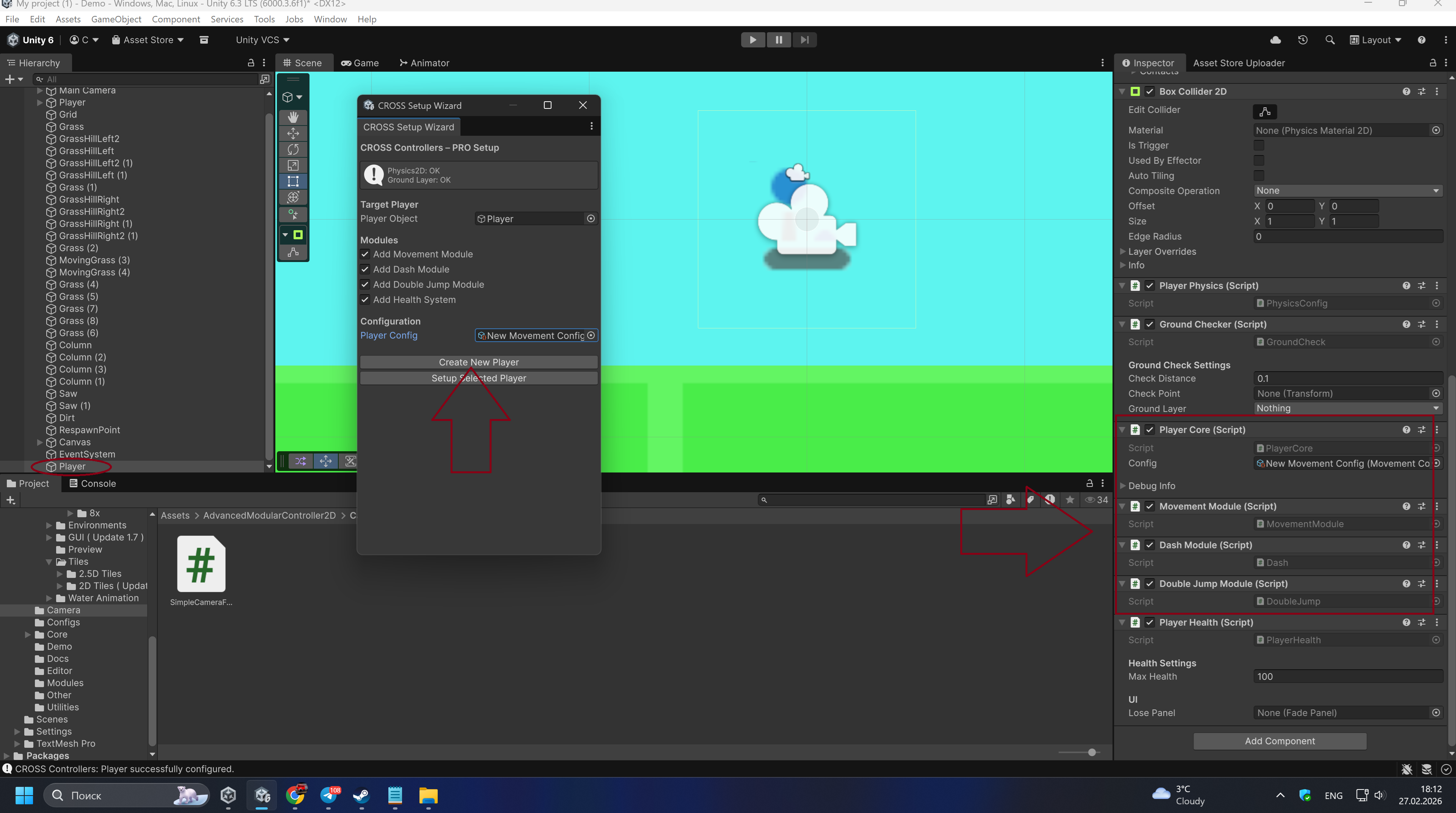
Task: Open the global search magnifier icon
Action: [x=1330, y=39]
